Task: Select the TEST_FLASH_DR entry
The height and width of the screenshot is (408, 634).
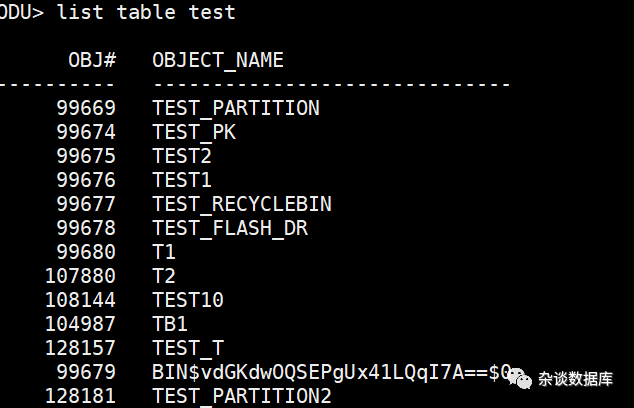Action: (230, 228)
